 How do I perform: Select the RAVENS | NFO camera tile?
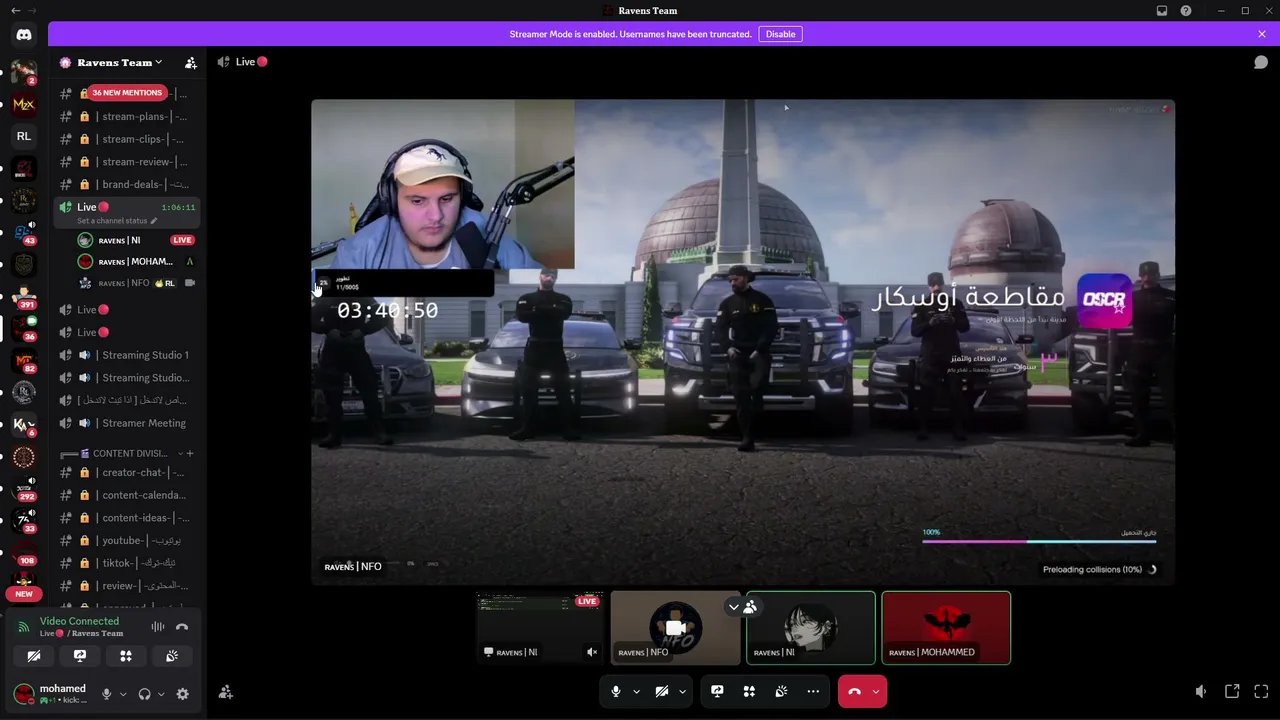[x=675, y=628]
